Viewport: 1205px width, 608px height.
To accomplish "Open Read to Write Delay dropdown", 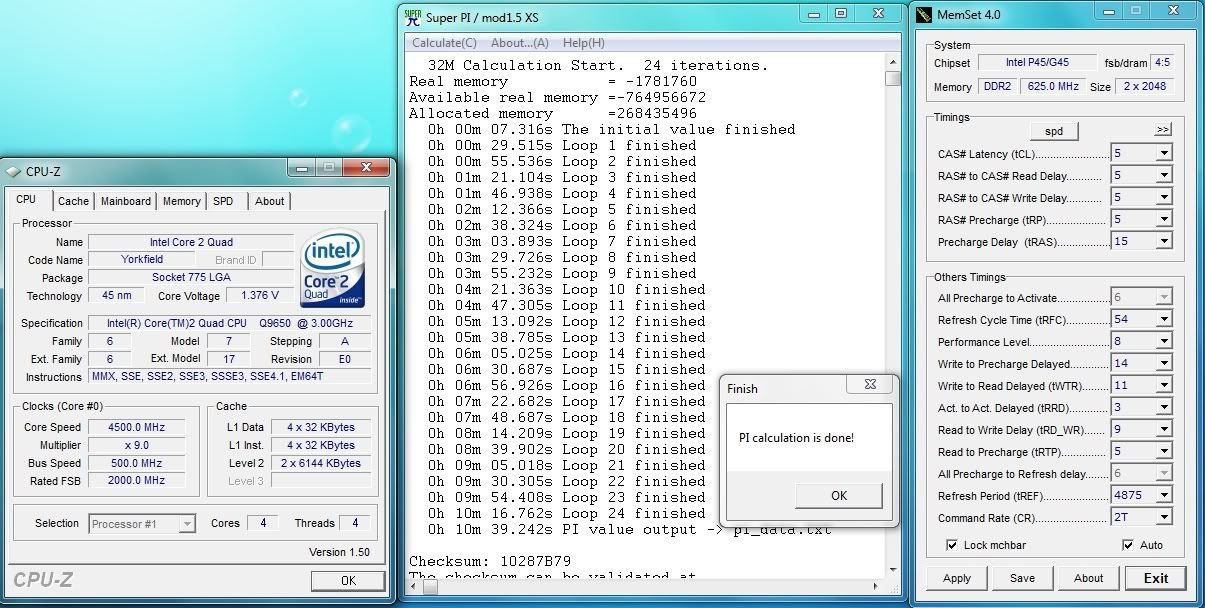I will pos(1164,430).
